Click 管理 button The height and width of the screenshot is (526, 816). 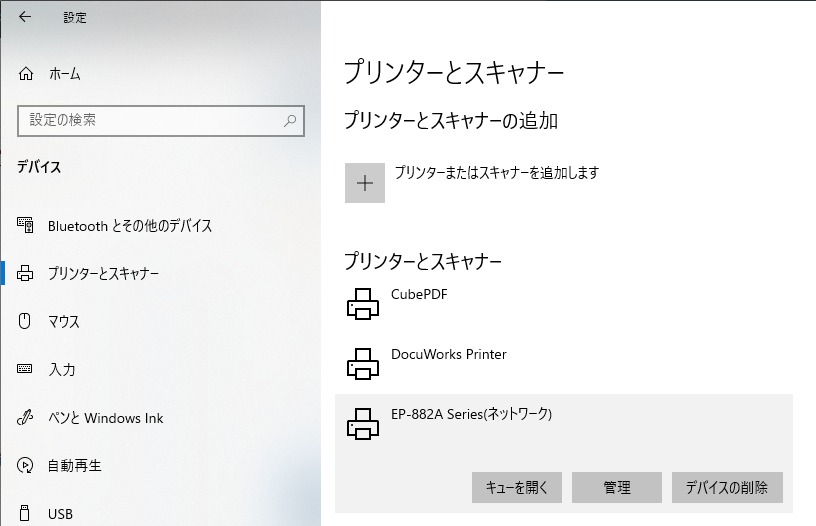click(x=617, y=487)
